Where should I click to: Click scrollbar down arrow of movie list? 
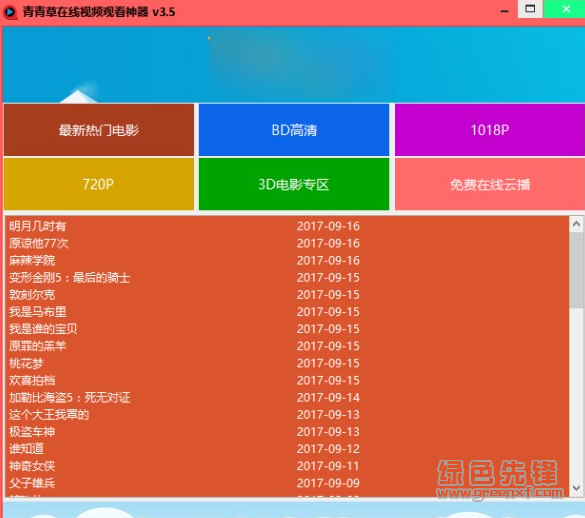pos(576,488)
